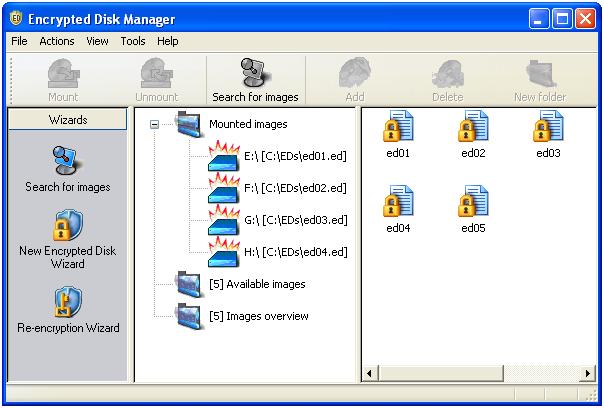The image size is (604, 408).
Task: Click the F:\ mounted drive icon
Action: pos(224,188)
